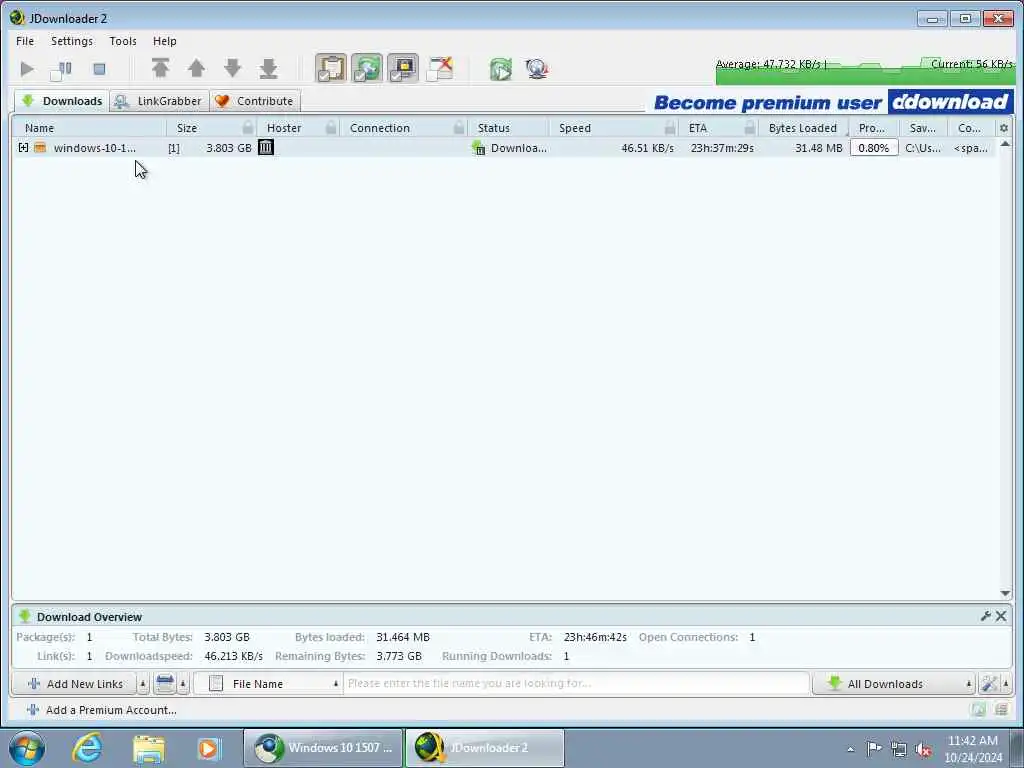Open the Windows Start menu
1024x768 pixels.
point(27,748)
